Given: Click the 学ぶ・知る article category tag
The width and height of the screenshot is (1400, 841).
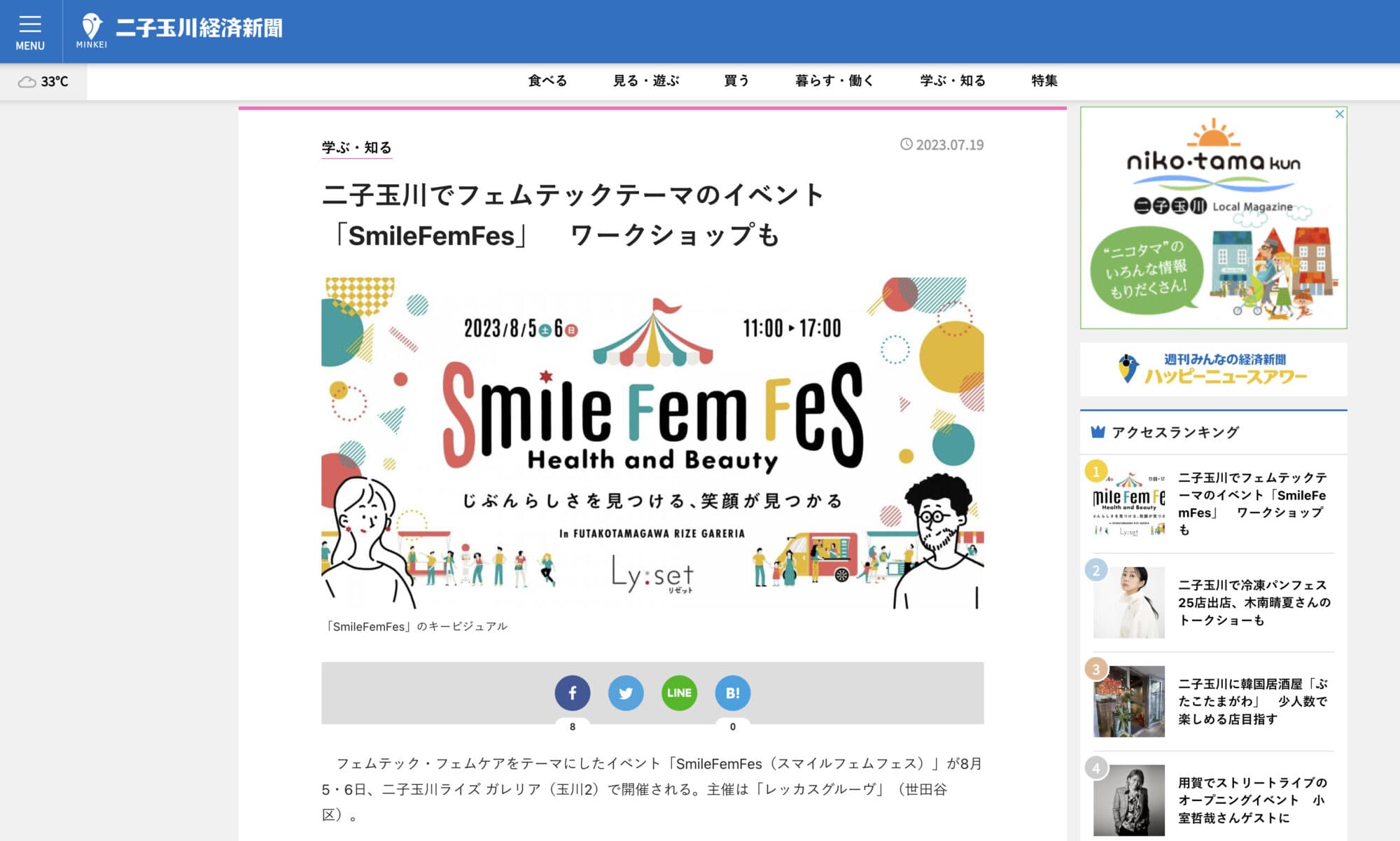Looking at the screenshot, I should pyautogui.click(x=356, y=148).
